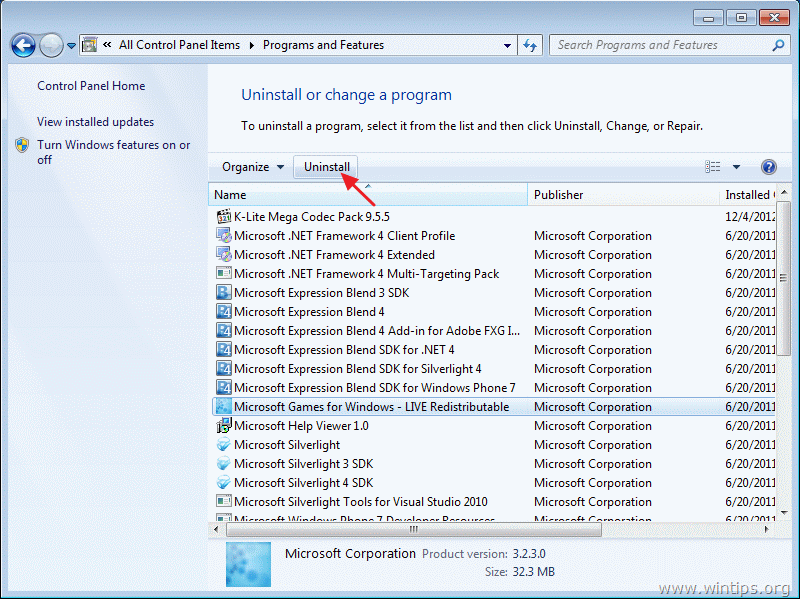Click the Size 32.3 MB value
The image size is (800, 599).
tap(534, 572)
